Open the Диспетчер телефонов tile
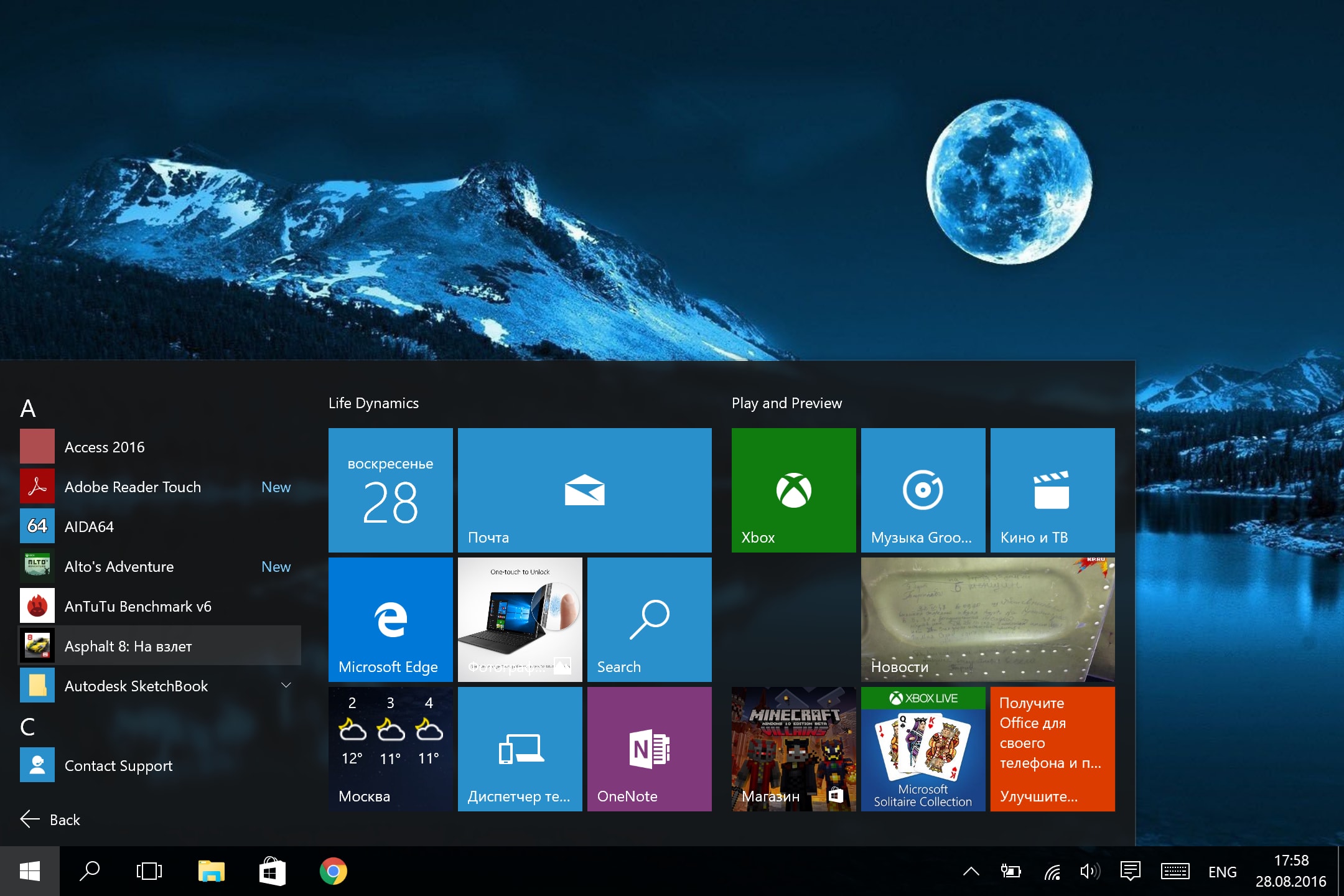This screenshot has height=896, width=1344. click(520, 749)
